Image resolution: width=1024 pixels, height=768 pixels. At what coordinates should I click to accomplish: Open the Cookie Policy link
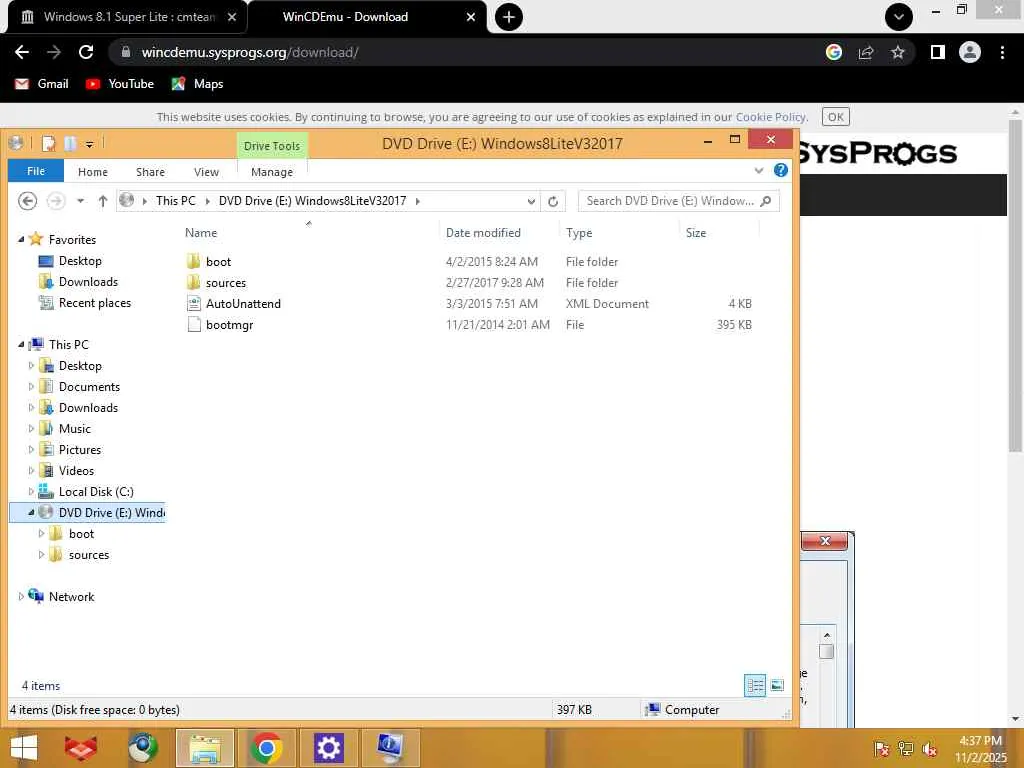771,117
